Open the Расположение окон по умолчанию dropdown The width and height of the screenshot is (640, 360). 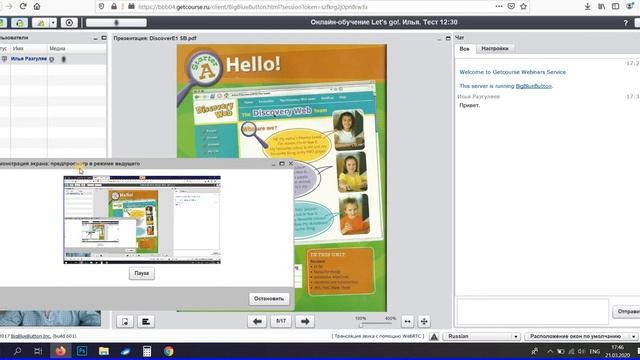click(x=581, y=336)
